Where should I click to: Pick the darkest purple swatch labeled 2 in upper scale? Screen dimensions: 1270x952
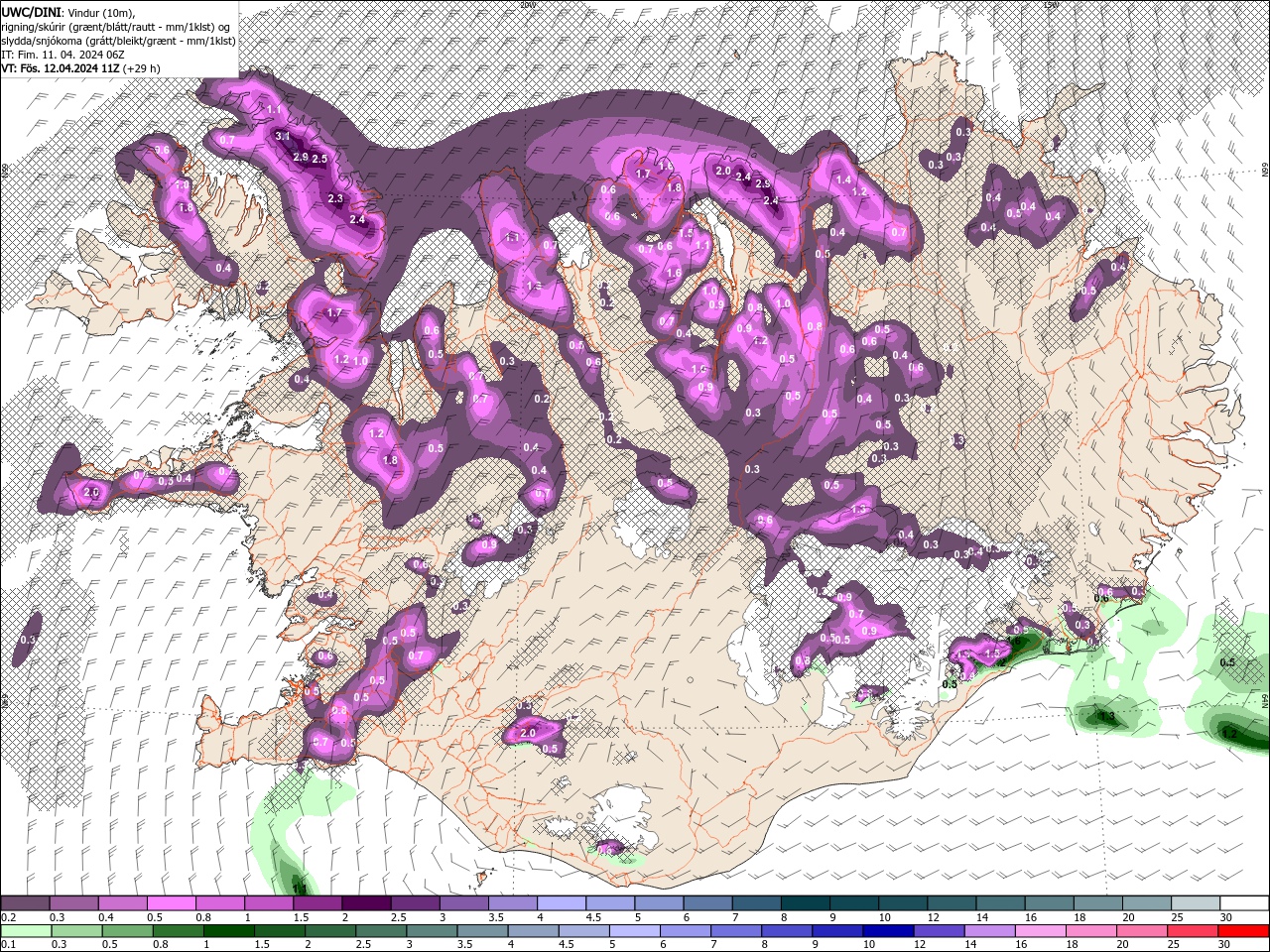tap(366, 903)
